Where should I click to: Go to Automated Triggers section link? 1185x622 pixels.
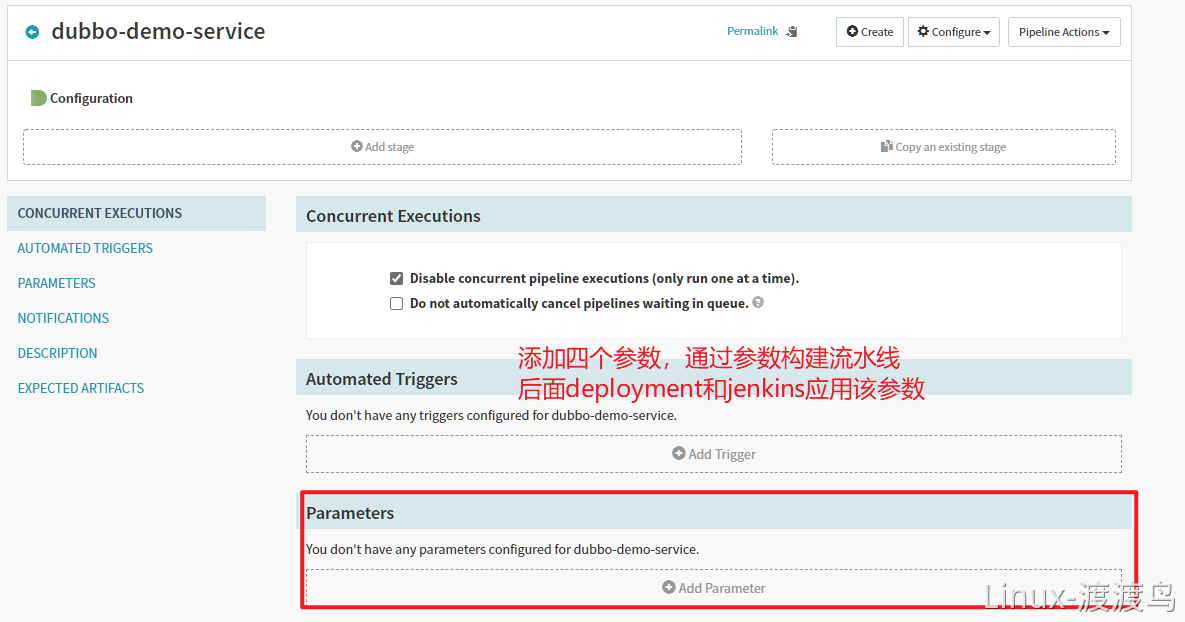pyautogui.click(x=85, y=248)
